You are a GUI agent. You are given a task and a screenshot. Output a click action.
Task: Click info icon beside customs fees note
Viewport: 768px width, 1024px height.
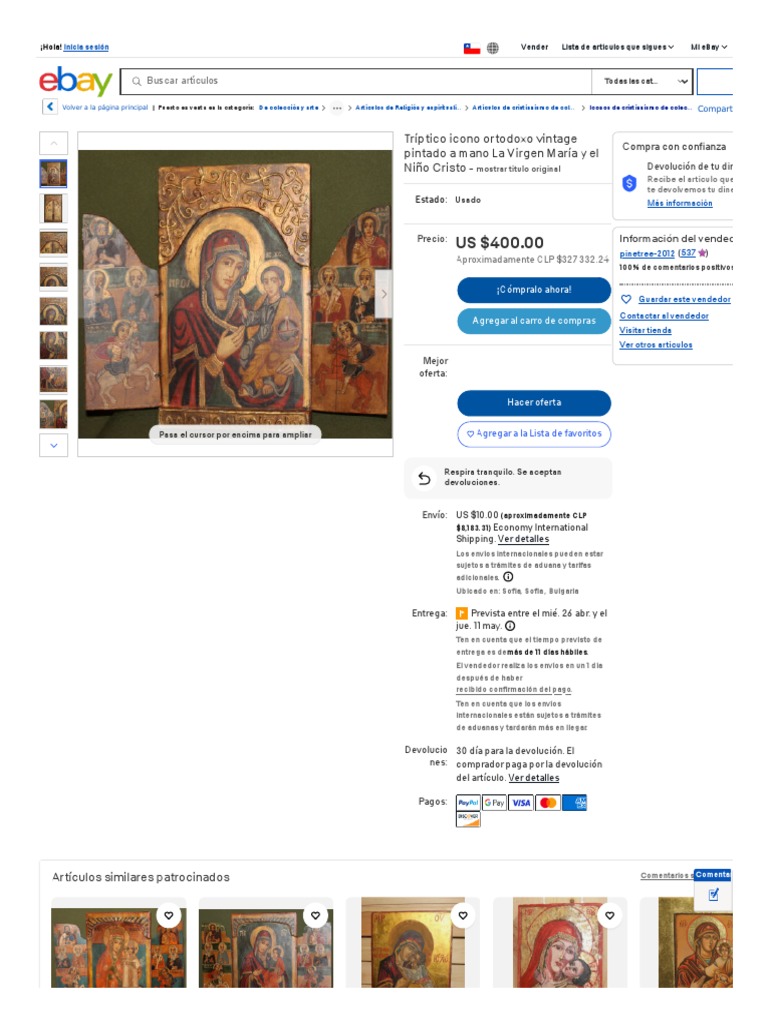[x=508, y=577]
